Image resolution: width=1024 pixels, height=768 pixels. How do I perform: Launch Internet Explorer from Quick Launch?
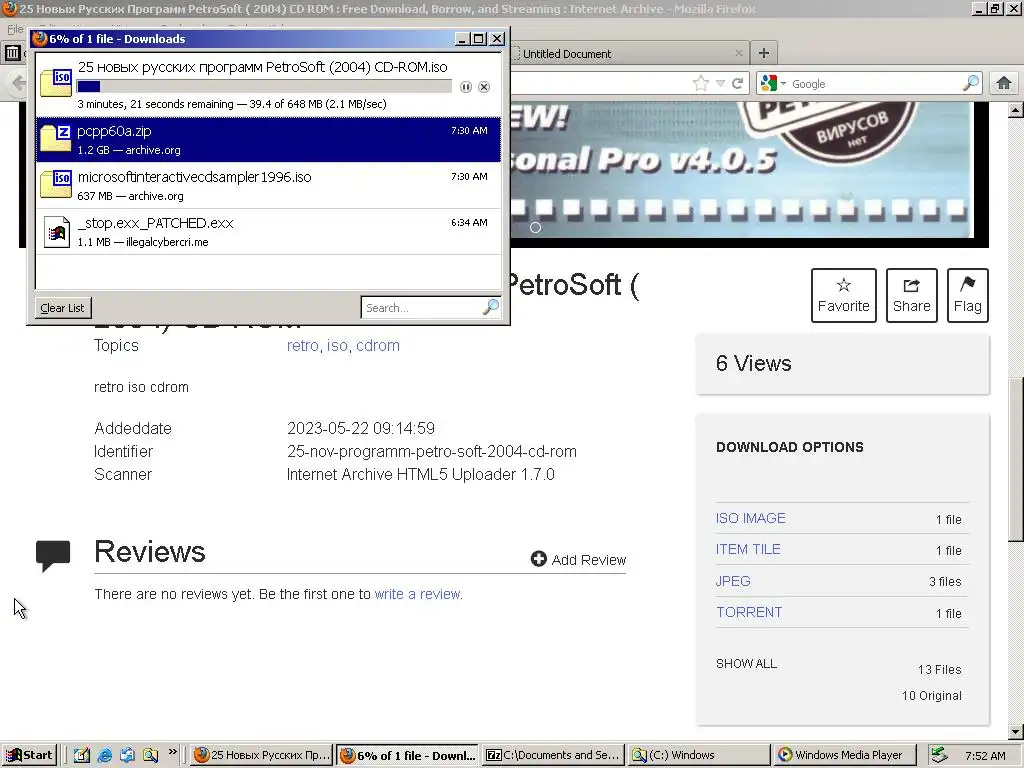click(x=104, y=755)
